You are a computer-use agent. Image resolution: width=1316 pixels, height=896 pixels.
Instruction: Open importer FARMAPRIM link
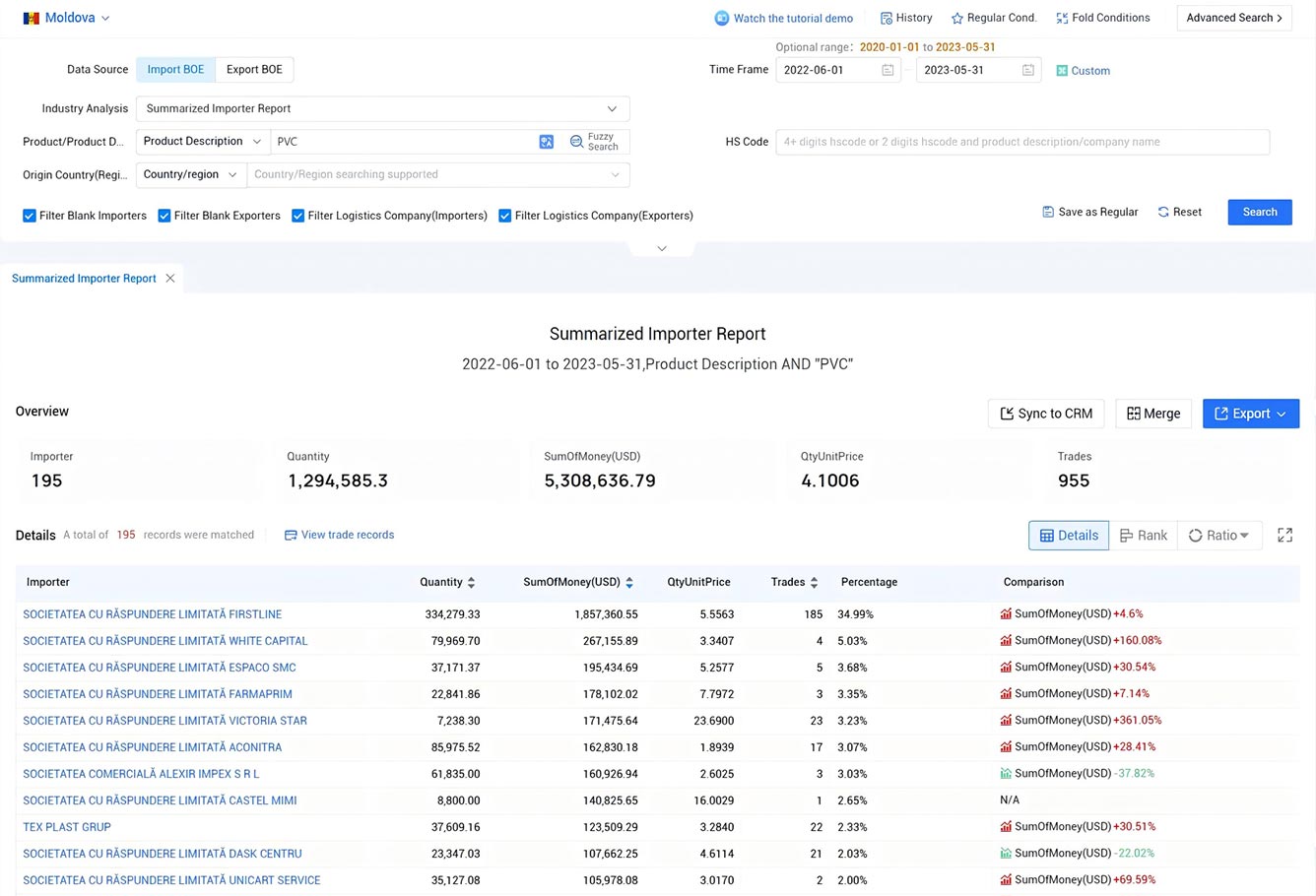pos(158,694)
